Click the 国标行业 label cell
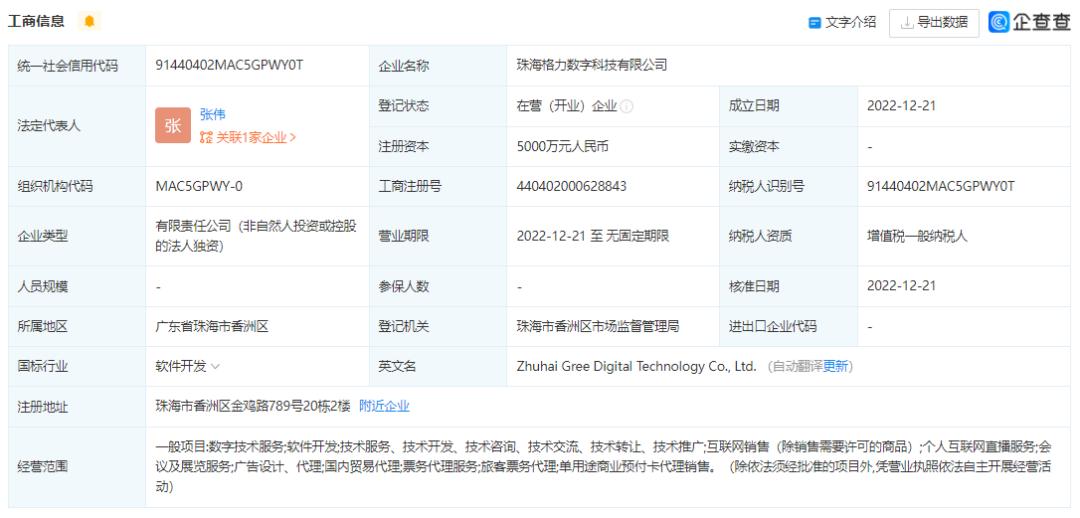The width and height of the screenshot is (1080, 518). (x=77, y=366)
